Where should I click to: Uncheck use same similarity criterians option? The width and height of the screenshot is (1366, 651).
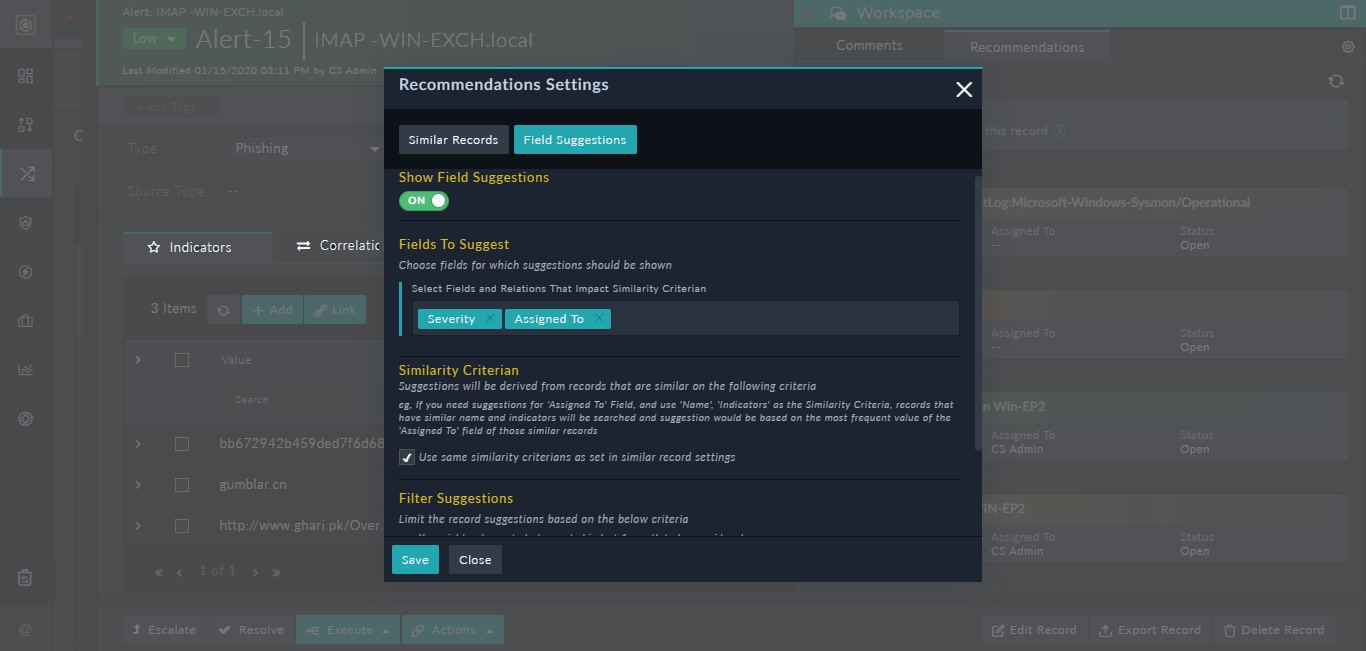(406, 457)
